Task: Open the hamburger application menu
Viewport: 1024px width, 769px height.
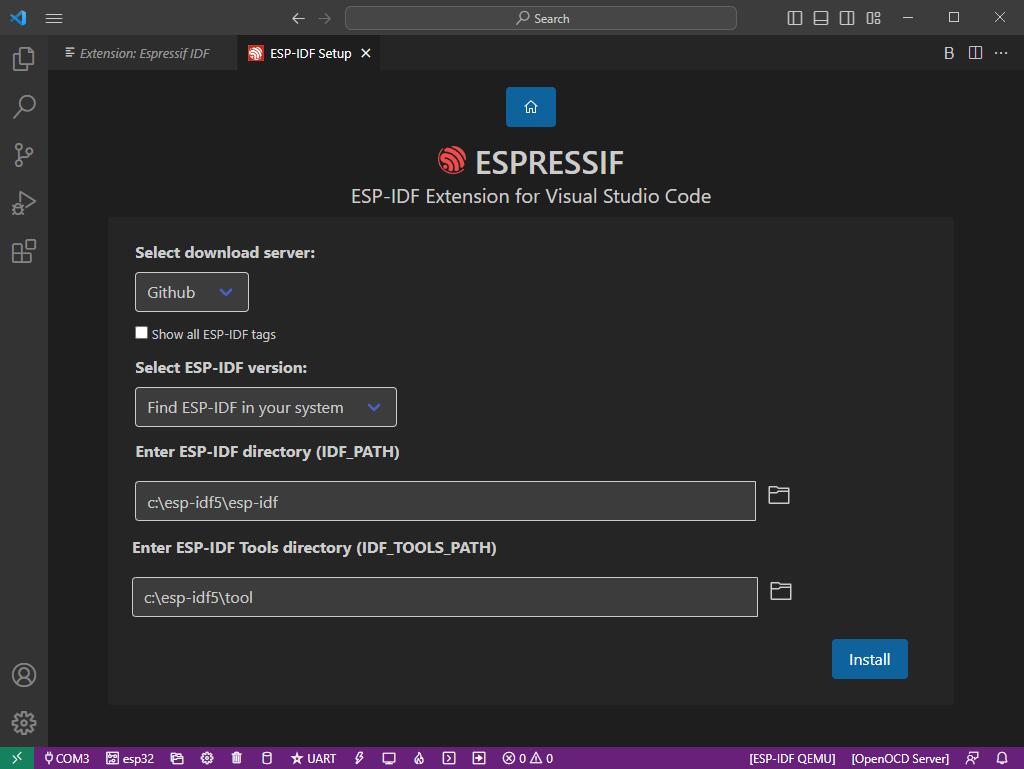Action: pos(54,18)
